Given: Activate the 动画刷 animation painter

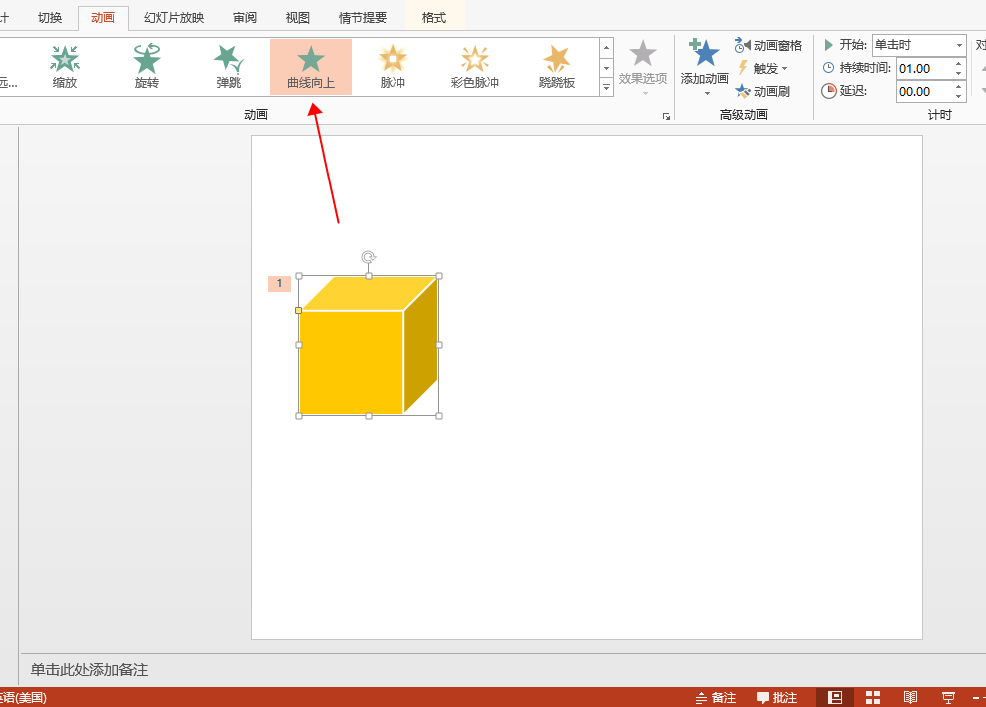Looking at the screenshot, I should coord(763,91).
